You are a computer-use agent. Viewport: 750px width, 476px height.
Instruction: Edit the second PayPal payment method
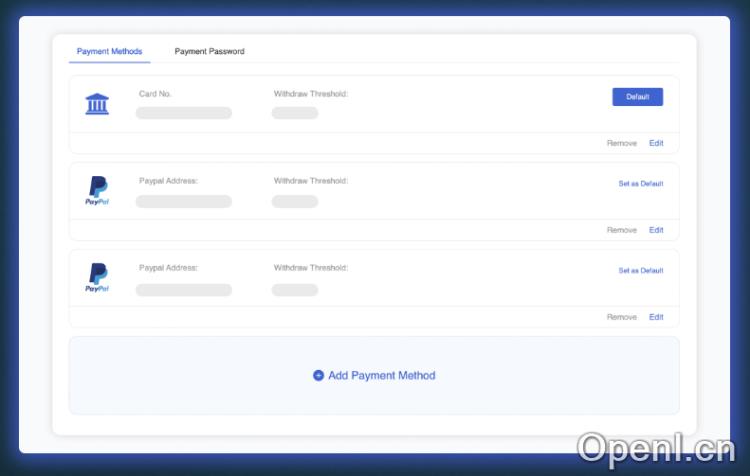(x=656, y=317)
